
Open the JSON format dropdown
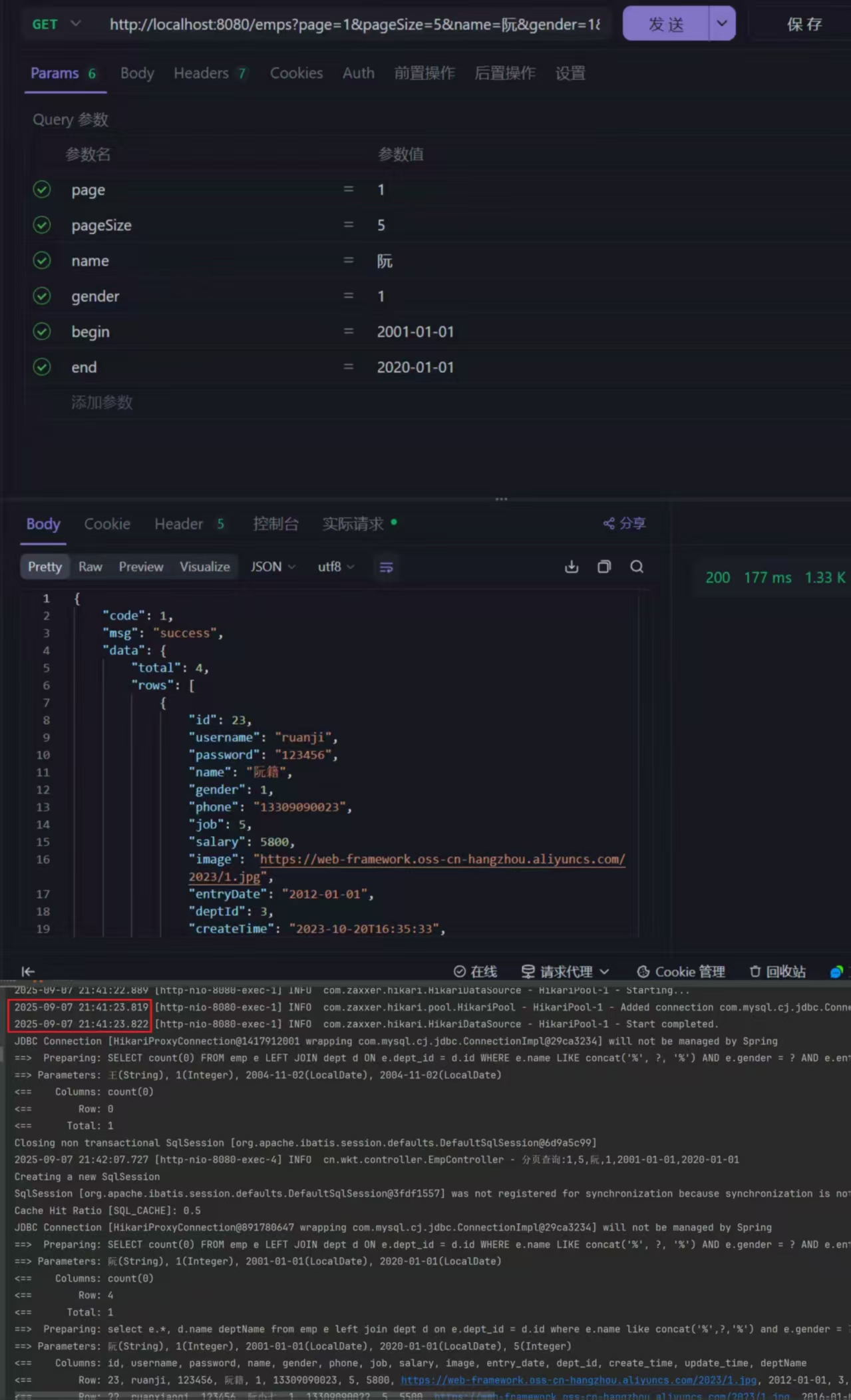coord(272,567)
